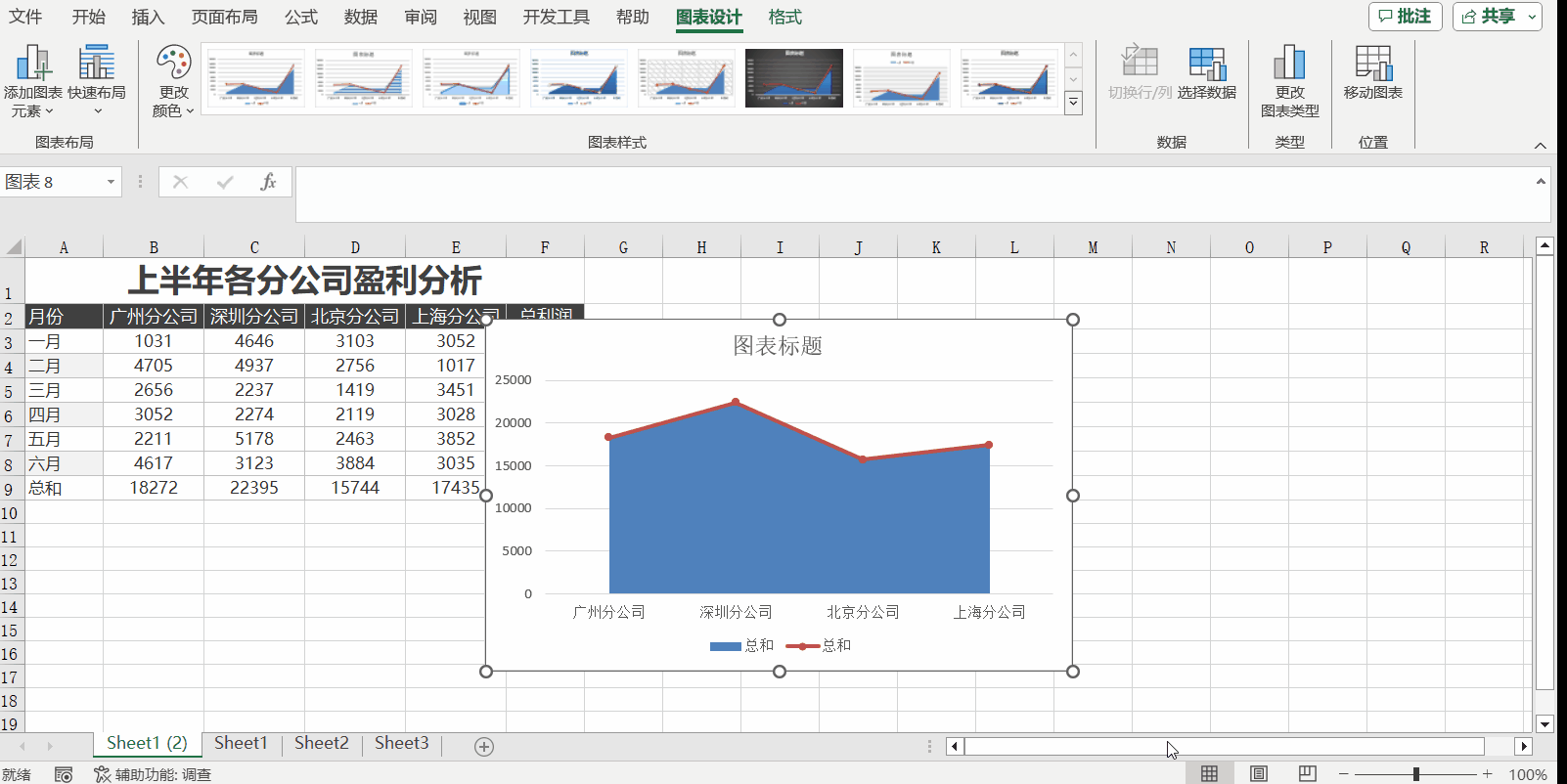
Task: Select the dark chart style thumbnail
Action: (793, 78)
